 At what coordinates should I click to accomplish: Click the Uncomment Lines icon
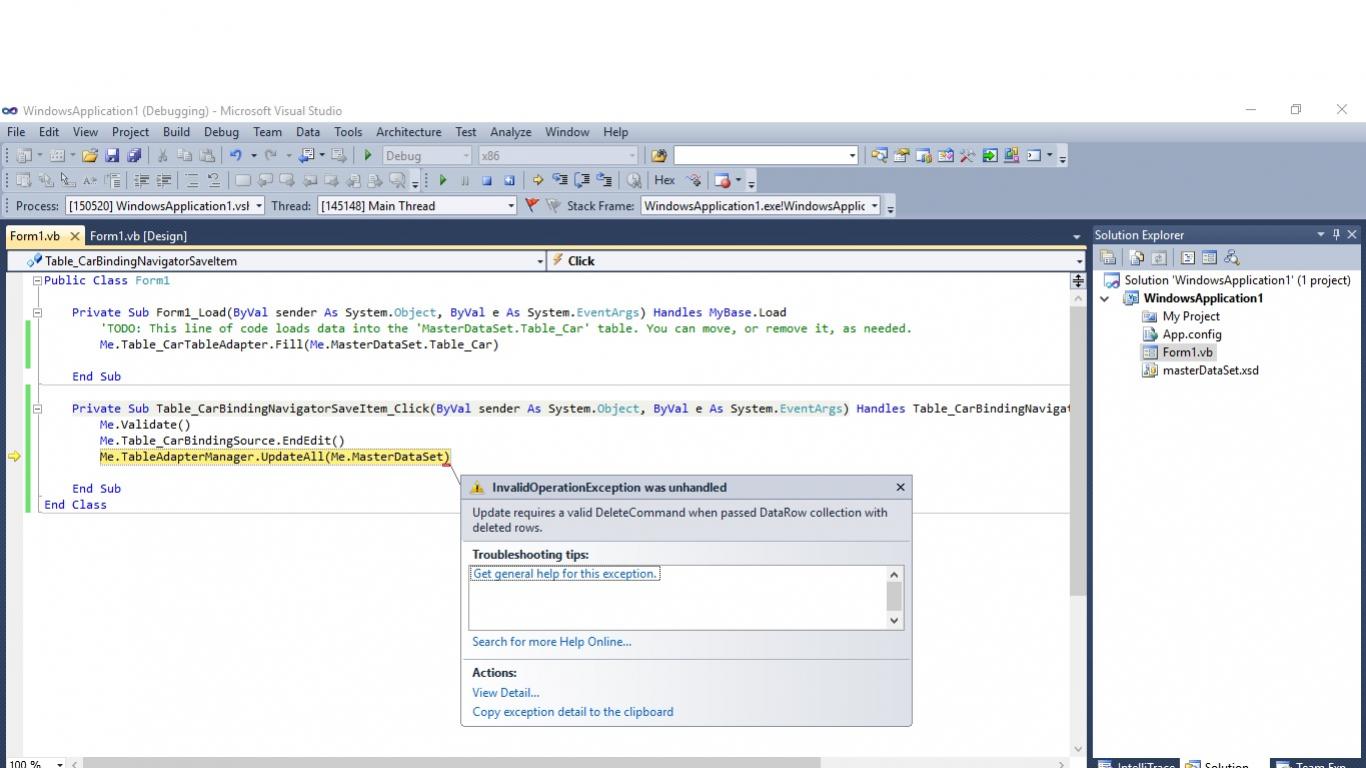pyautogui.click(x=214, y=180)
